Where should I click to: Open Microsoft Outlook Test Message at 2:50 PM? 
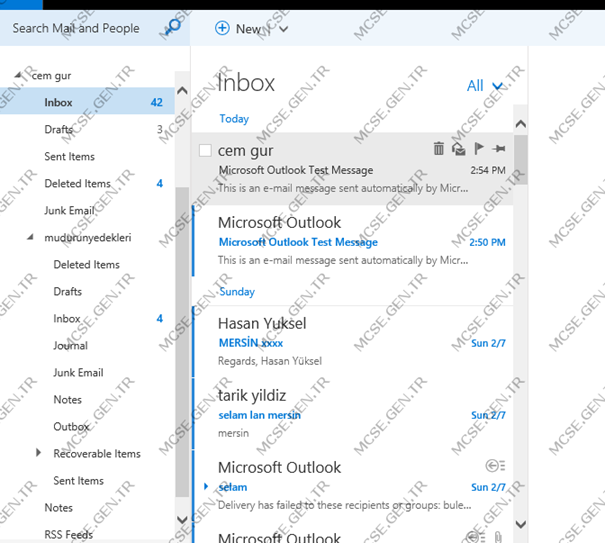point(353,241)
